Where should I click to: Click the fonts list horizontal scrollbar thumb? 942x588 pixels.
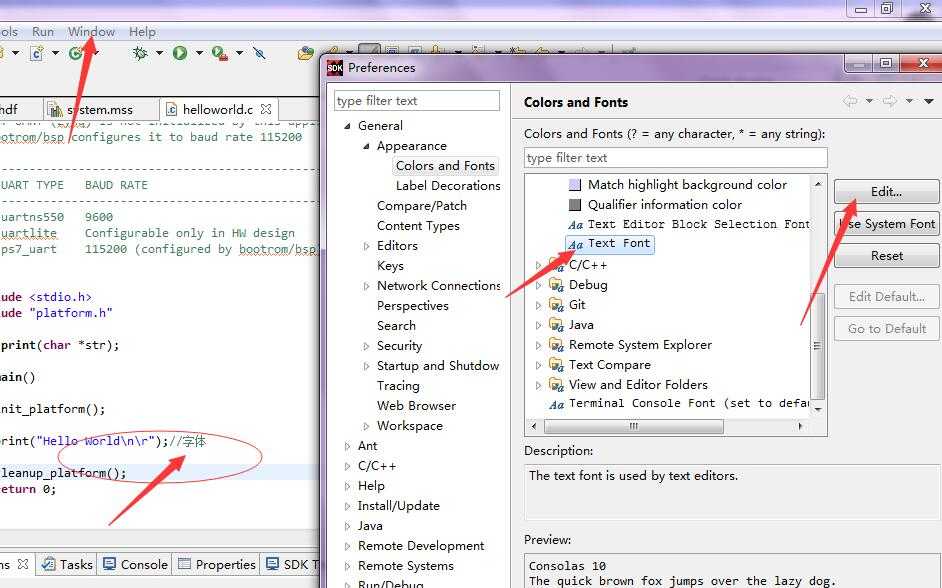click(x=633, y=426)
